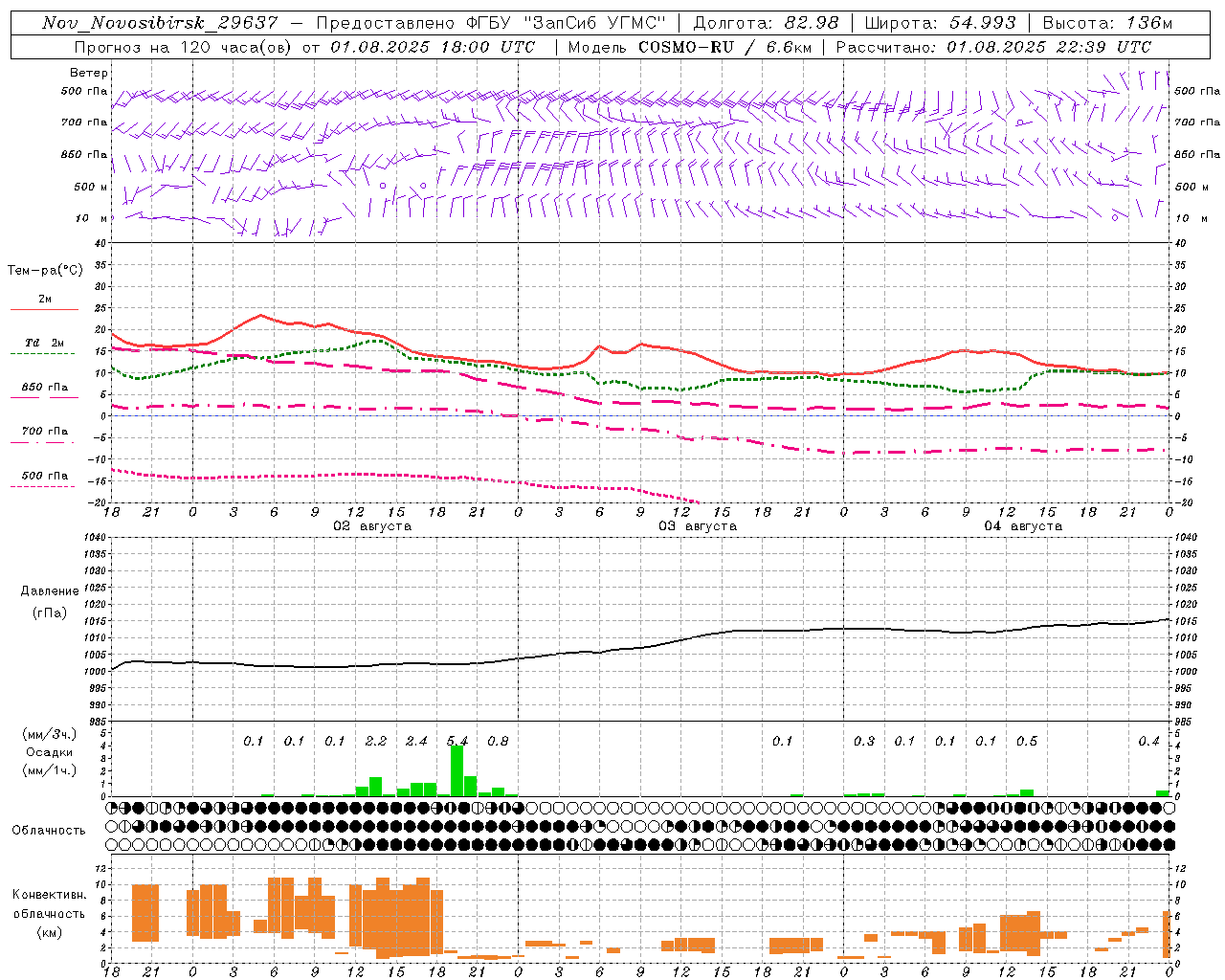1225x980 pixels.
Task: Click the 0.8 precipitation total value
Action: 498,741
